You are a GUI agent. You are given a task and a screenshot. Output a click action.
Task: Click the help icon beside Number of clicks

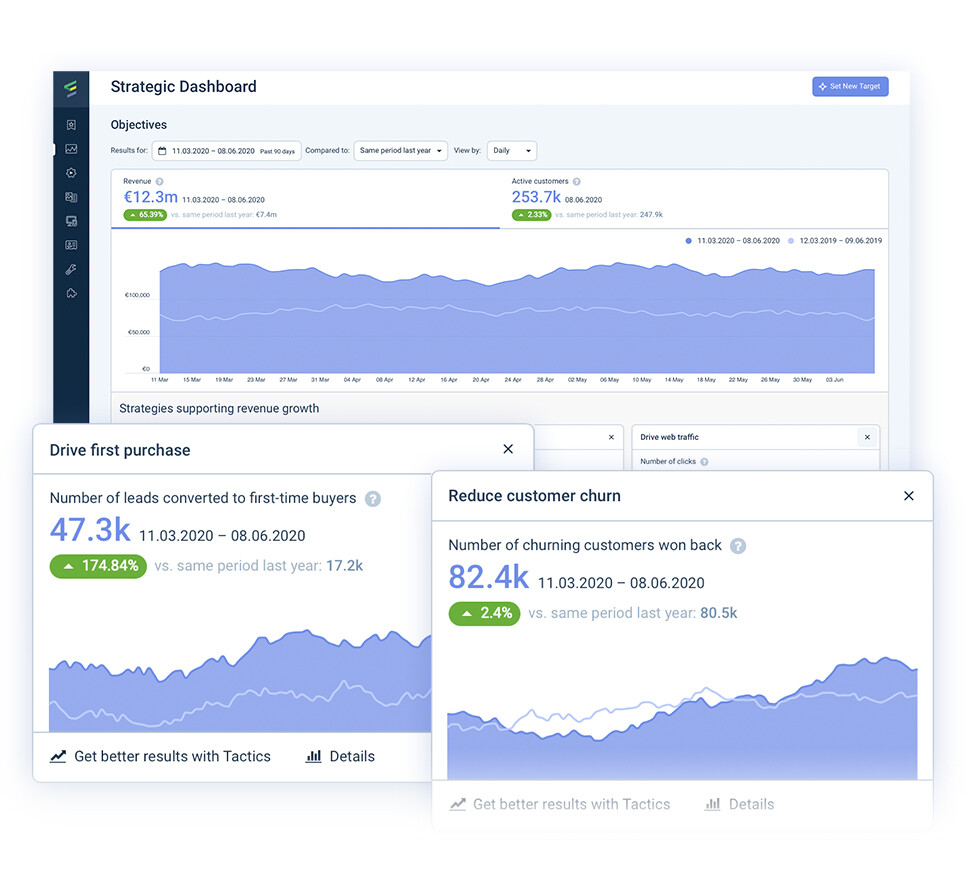704,462
